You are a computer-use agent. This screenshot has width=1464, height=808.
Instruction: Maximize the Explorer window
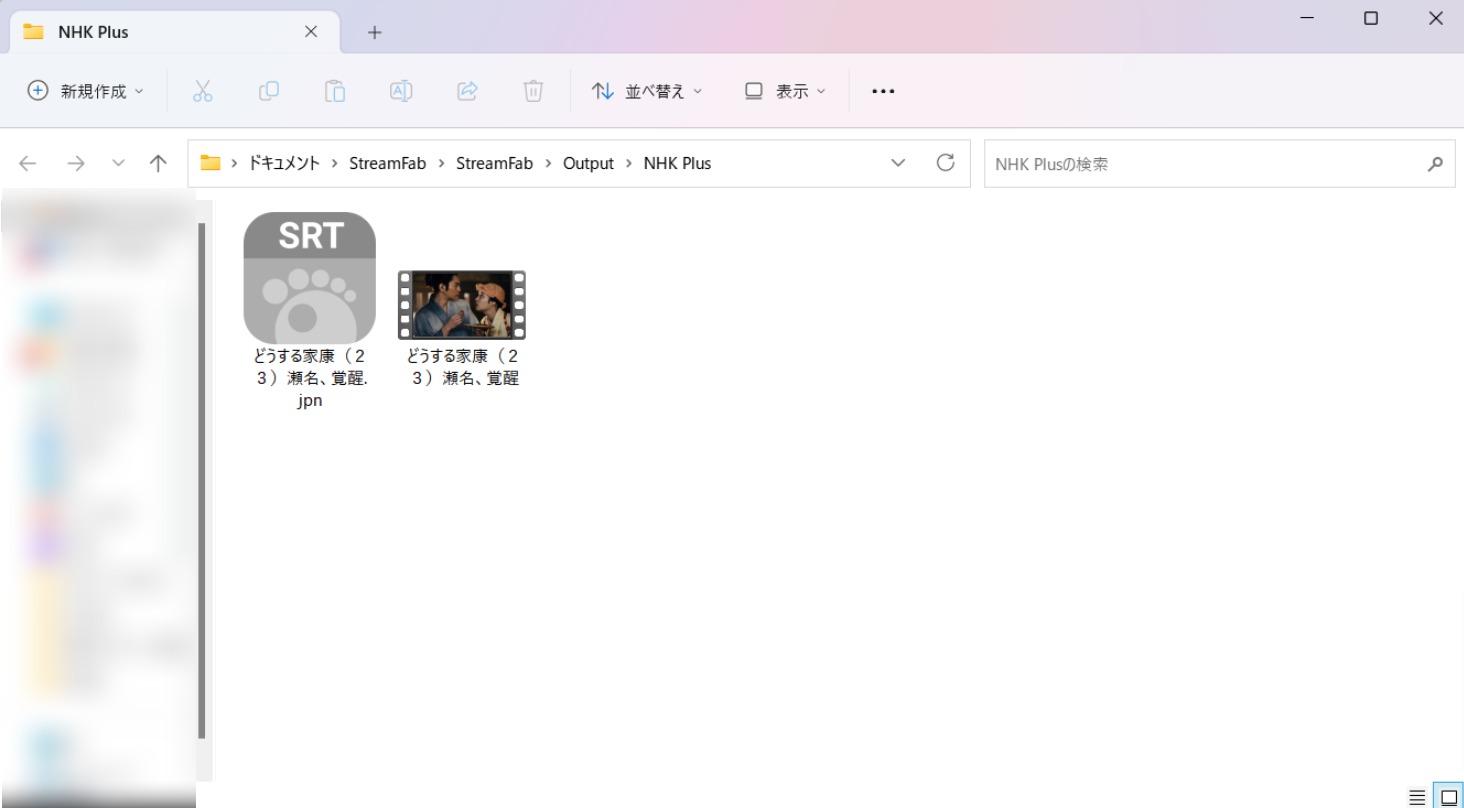point(1371,18)
